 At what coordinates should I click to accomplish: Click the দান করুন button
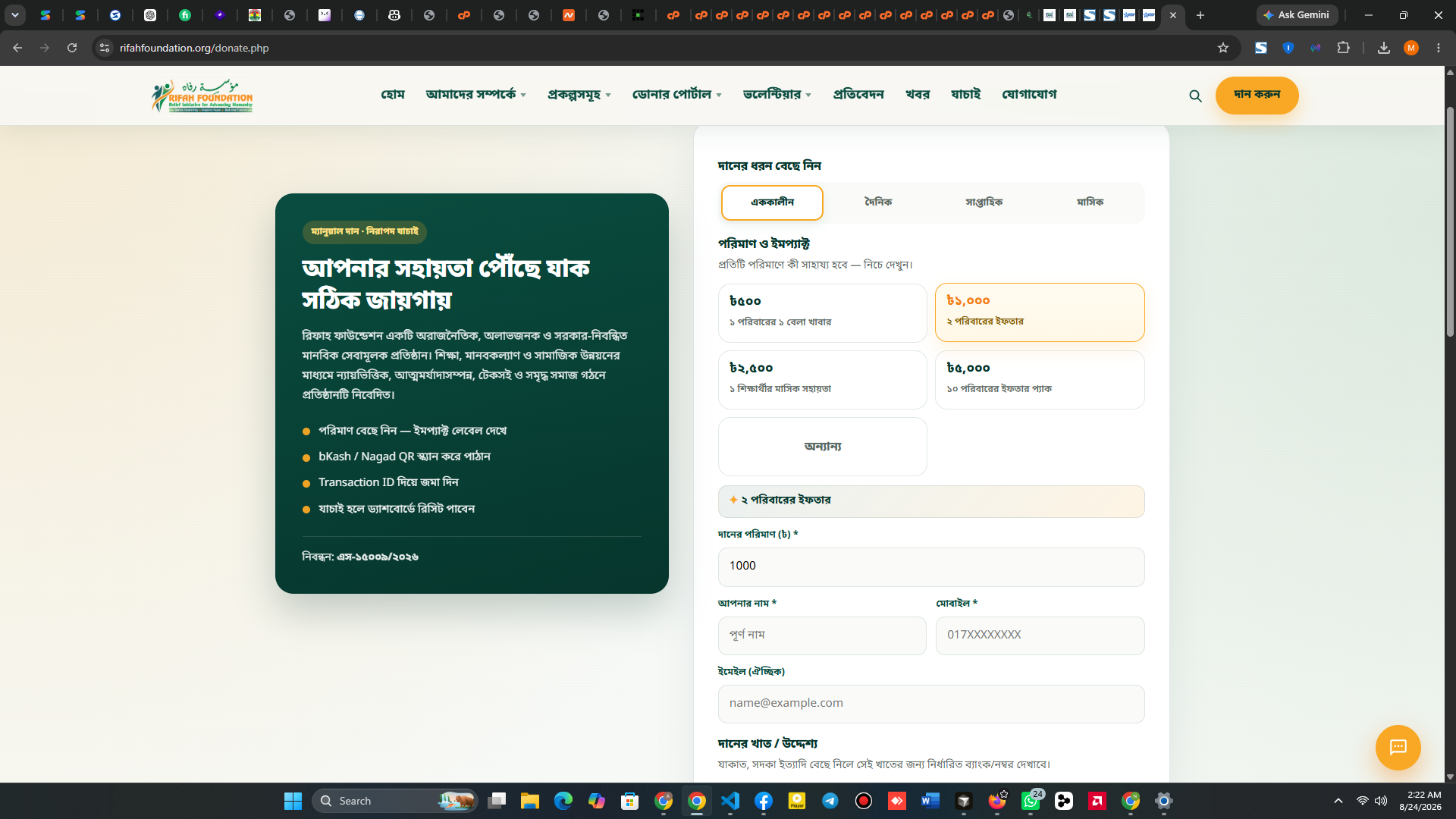(1257, 96)
